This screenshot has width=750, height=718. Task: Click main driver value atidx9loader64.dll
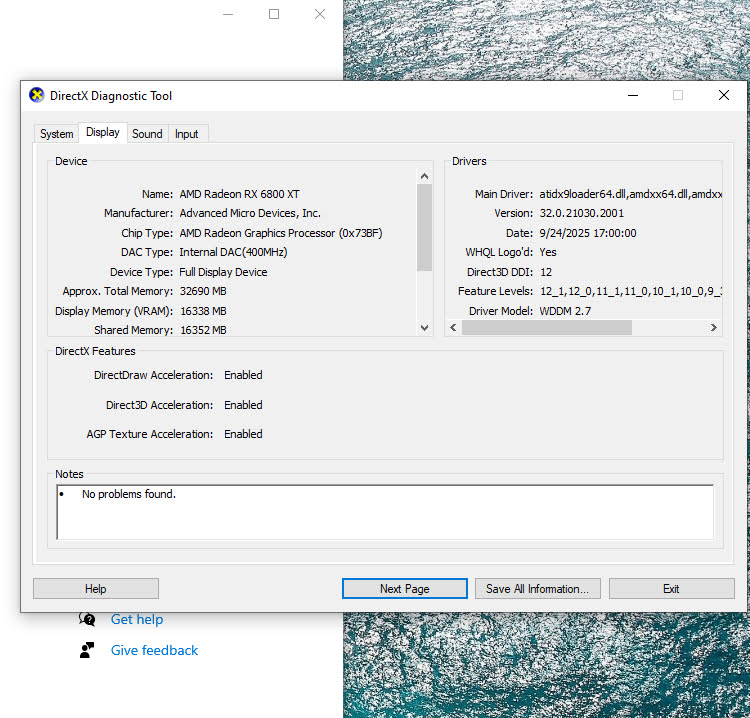pos(583,194)
